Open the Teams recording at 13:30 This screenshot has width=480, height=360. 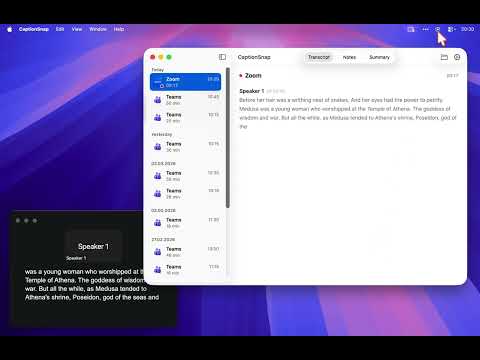[185, 252]
